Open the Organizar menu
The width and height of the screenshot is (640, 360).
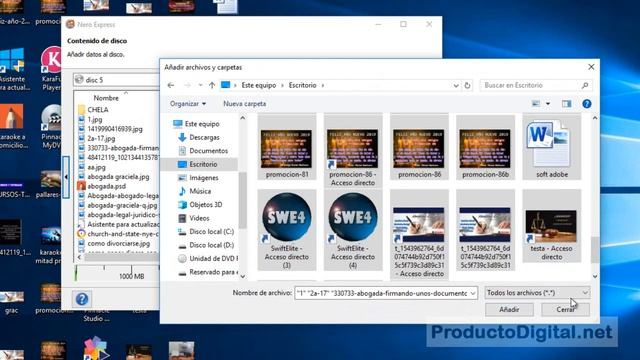(x=188, y=104)
